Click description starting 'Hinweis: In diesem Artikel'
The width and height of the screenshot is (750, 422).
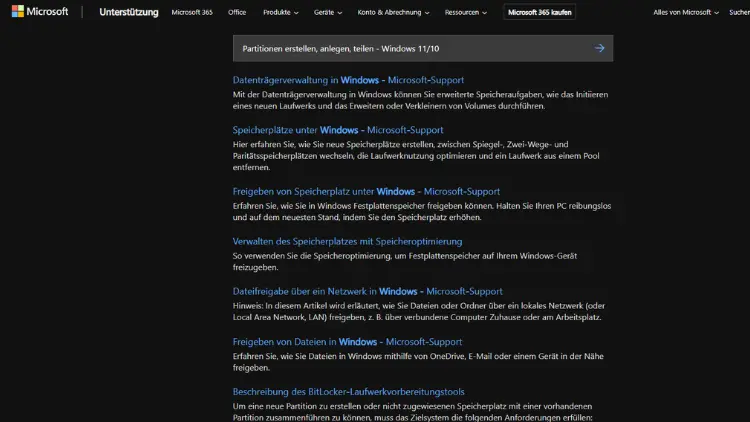[419, 311]
